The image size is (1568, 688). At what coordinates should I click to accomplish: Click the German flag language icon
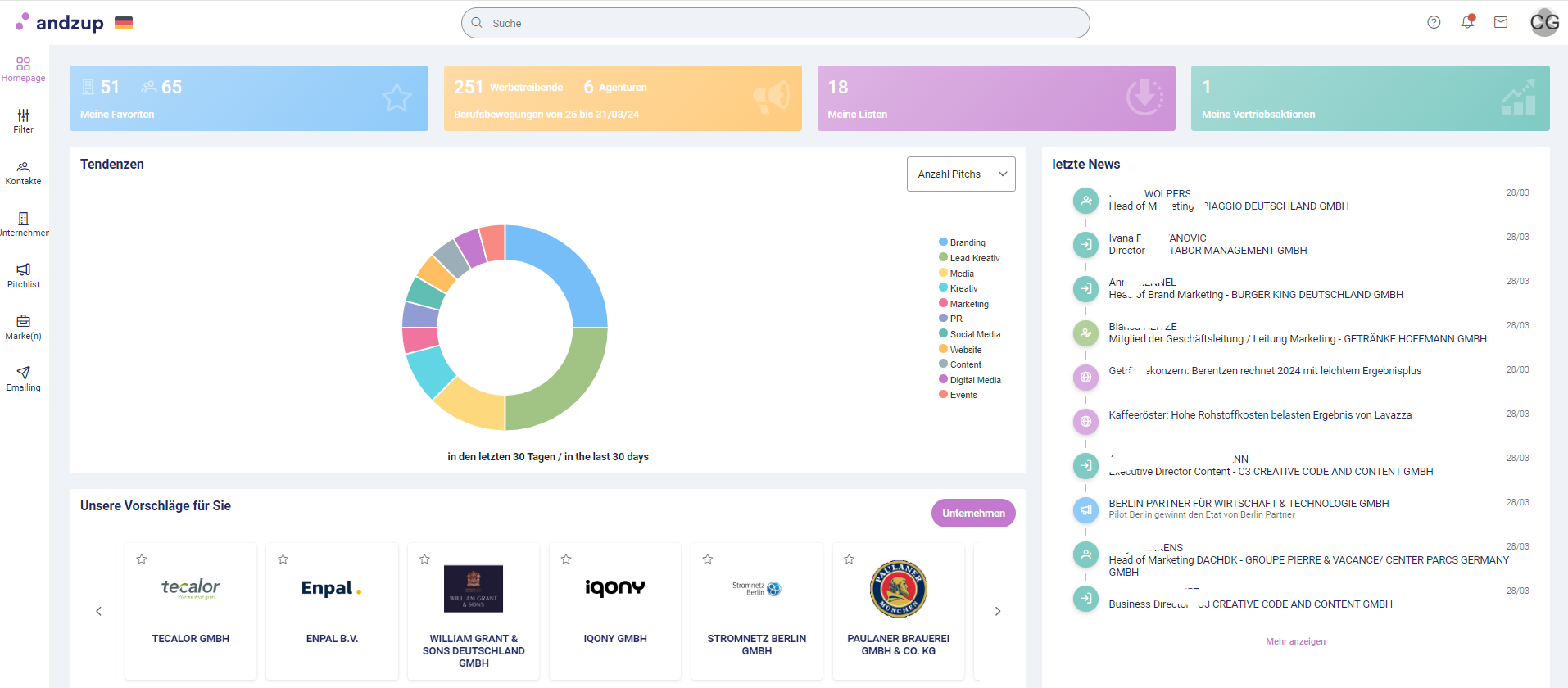(x=124, y=23)
